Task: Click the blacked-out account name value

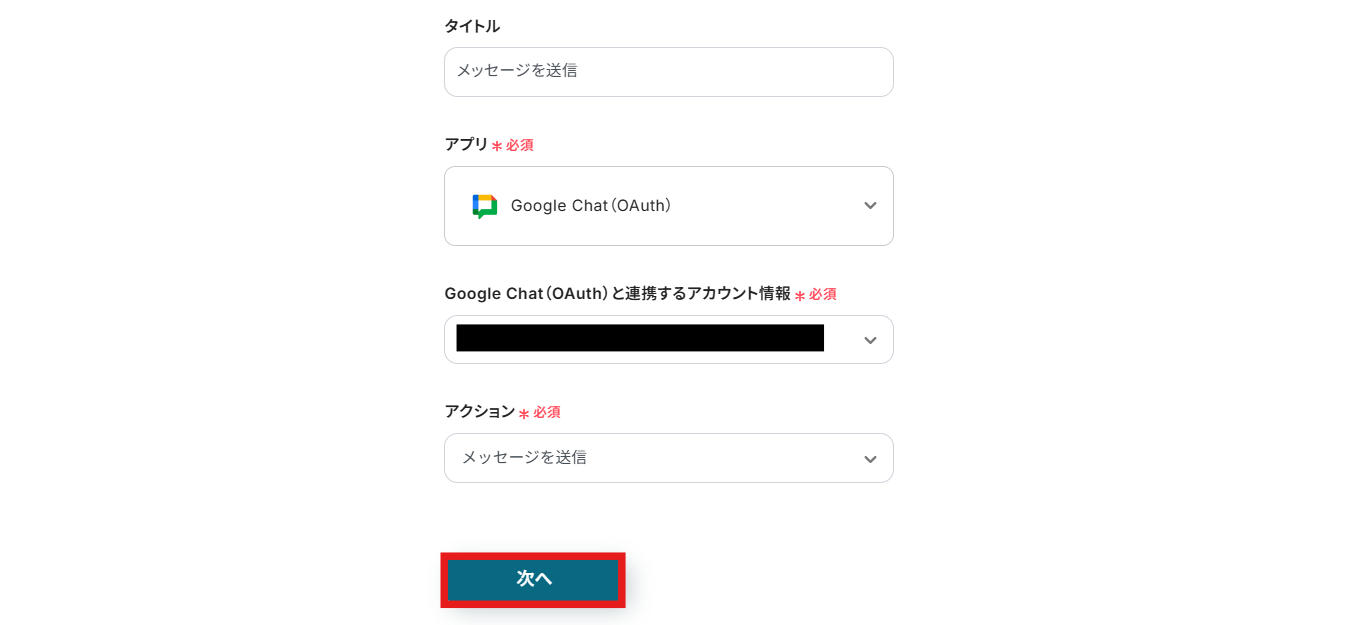Action: tap(640, 338)
